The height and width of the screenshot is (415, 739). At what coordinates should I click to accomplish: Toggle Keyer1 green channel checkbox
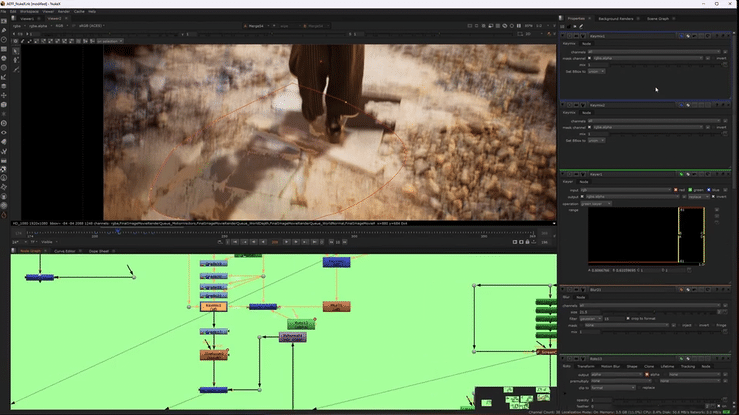point(690,190)
